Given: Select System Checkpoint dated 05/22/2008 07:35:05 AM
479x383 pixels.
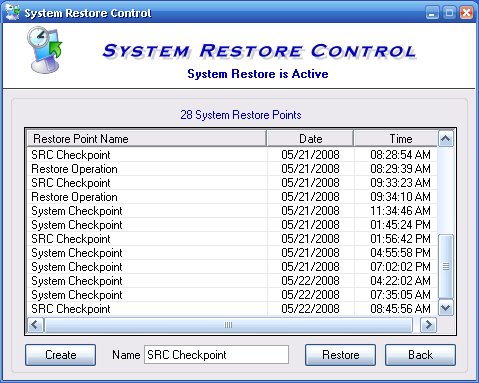Looking at the screenshot, I should coord(232,295).
